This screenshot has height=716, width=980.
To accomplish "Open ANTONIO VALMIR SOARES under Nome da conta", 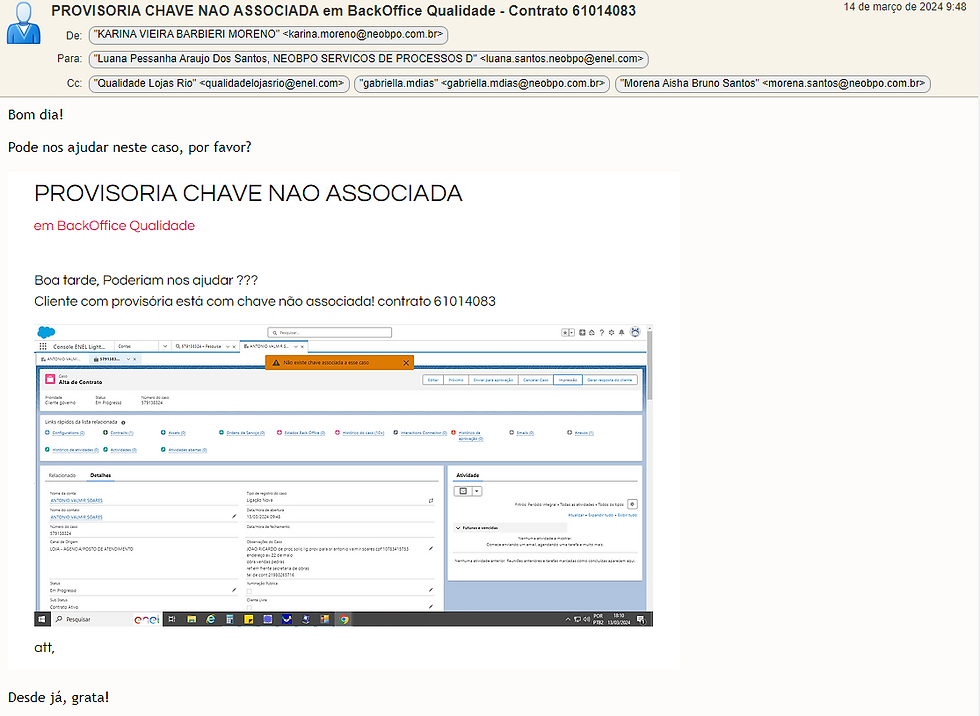I will pos(76,500).
